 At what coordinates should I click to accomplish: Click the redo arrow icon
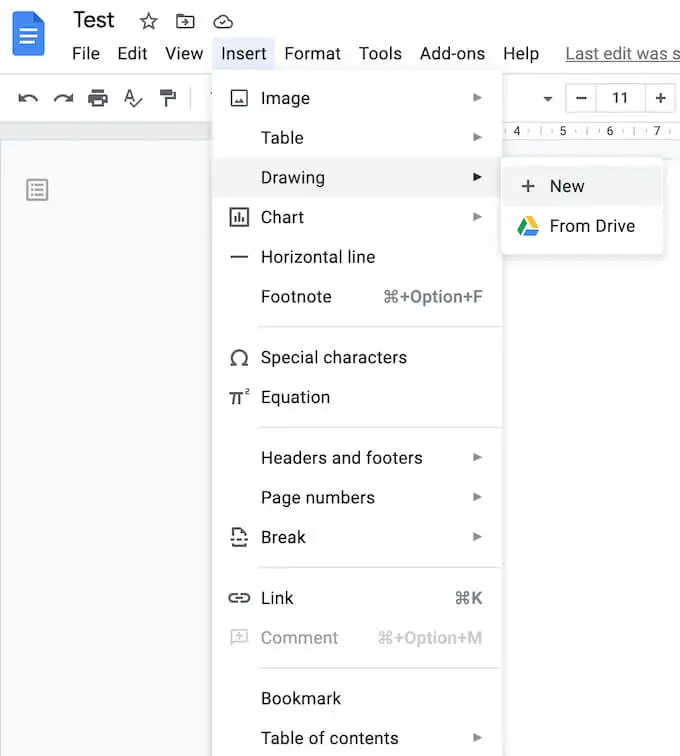tap(63, 98)
